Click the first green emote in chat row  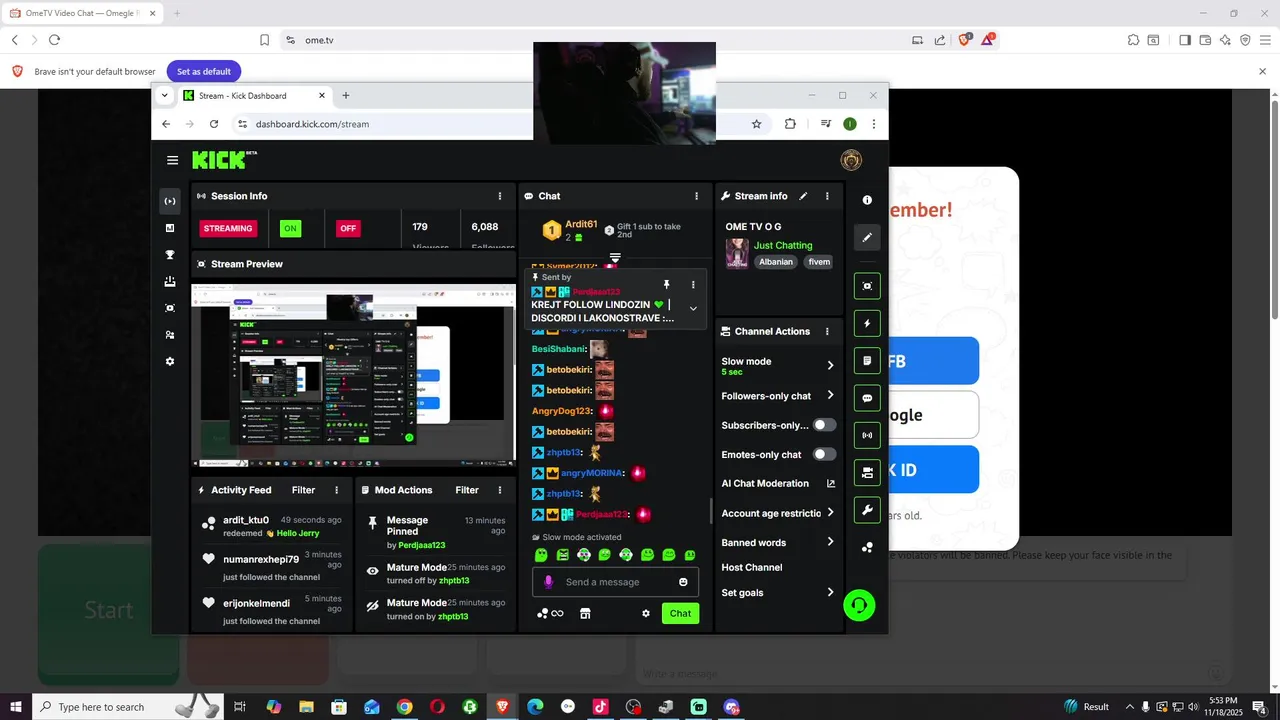point(541,555)
